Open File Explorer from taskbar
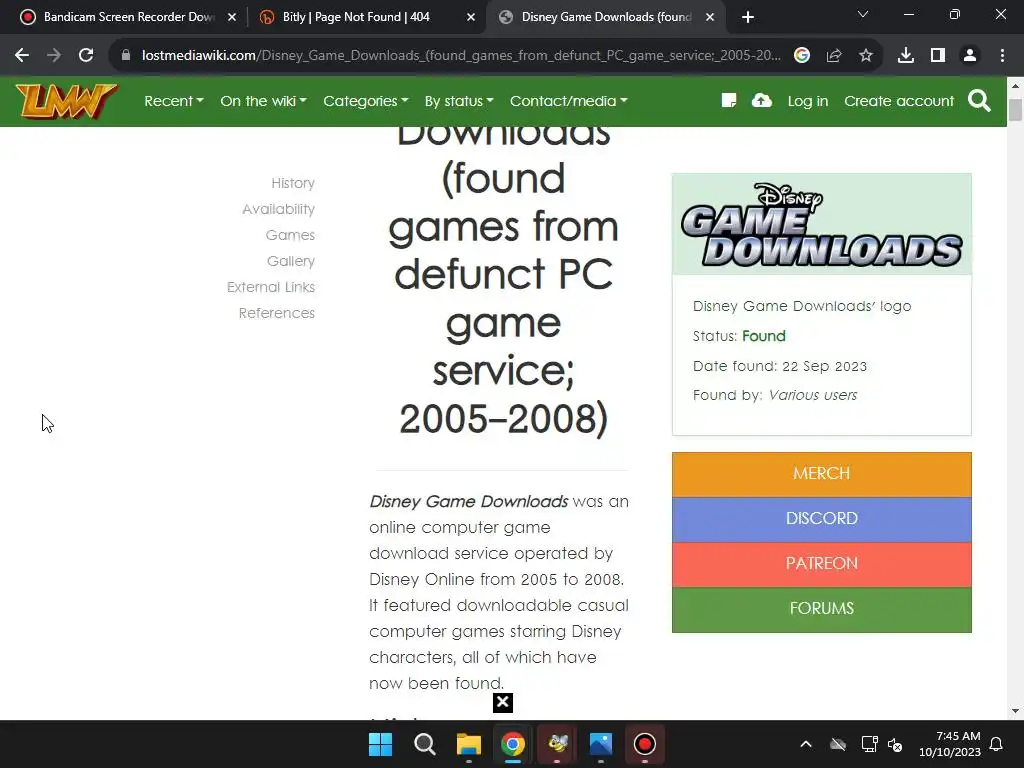 coord(468,744)
